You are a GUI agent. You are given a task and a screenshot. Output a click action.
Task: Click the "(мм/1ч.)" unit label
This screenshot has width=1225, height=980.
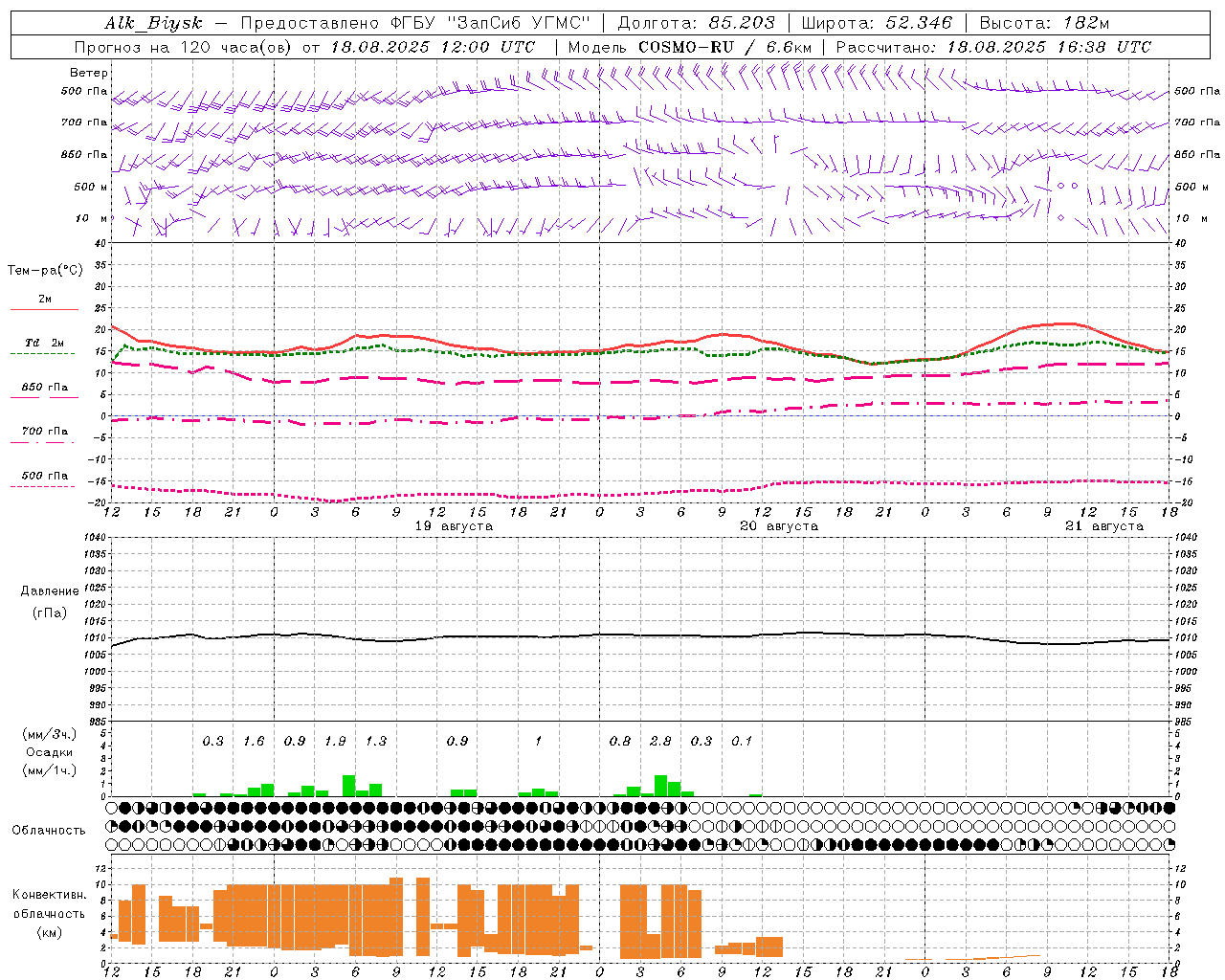pyautogui.click(x=49, y=770)
